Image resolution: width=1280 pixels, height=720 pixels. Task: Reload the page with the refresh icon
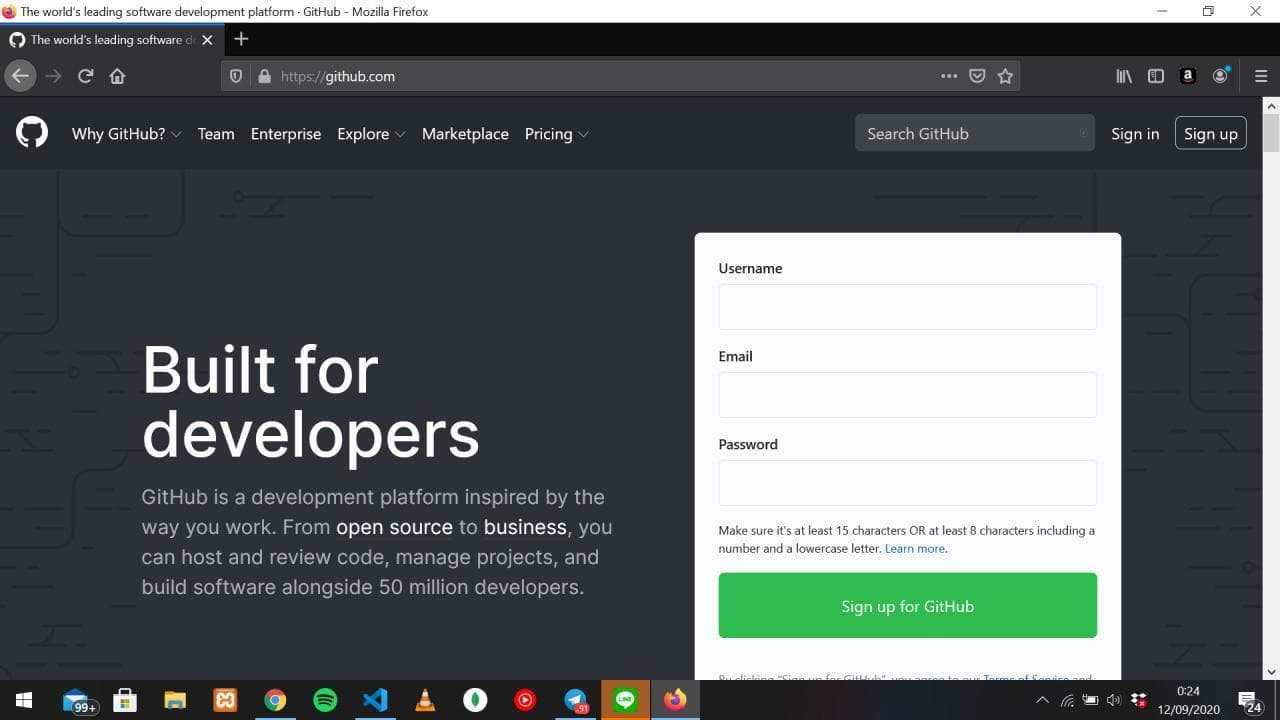pos(85,76)
